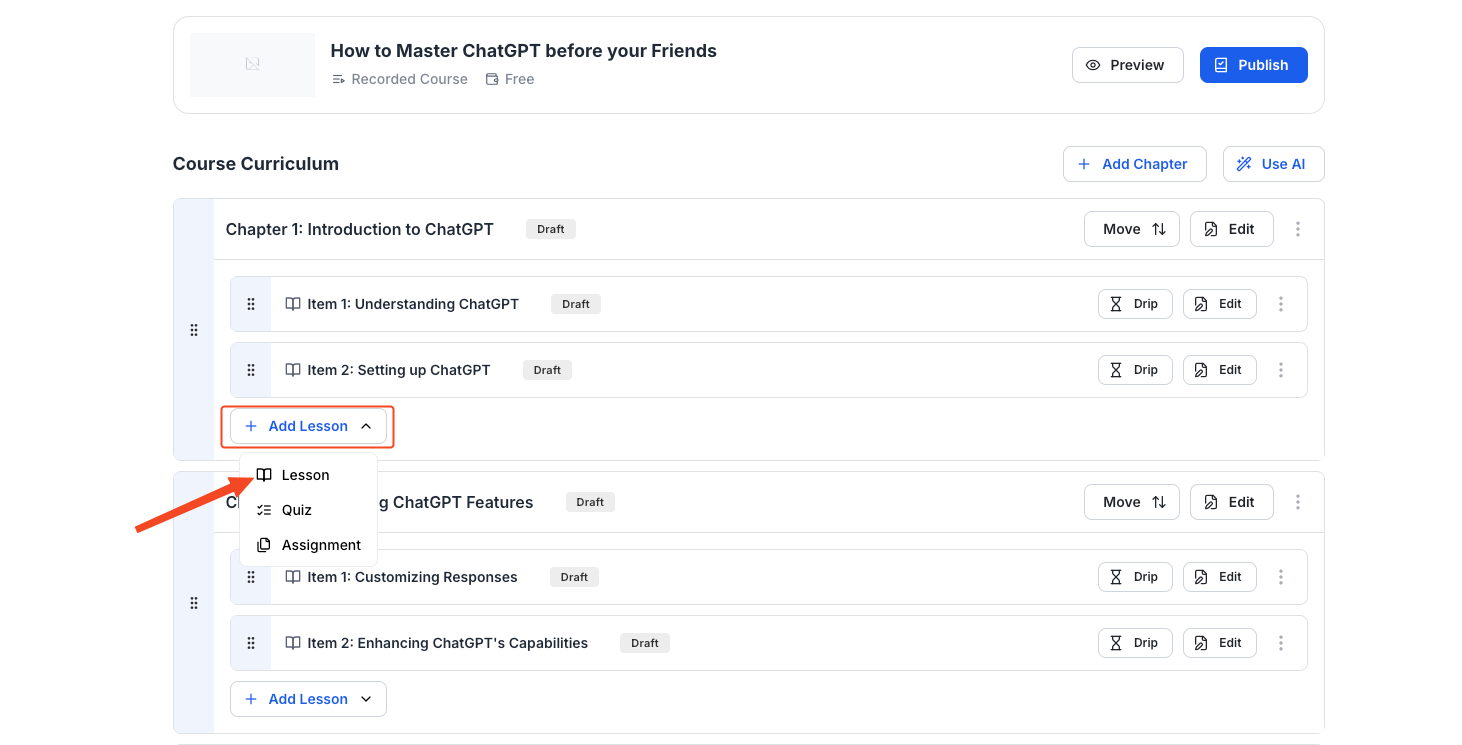1462x745 pixels.
Task: Click drag handle for Setting up ChatGPT item
Action: [251, 370]
